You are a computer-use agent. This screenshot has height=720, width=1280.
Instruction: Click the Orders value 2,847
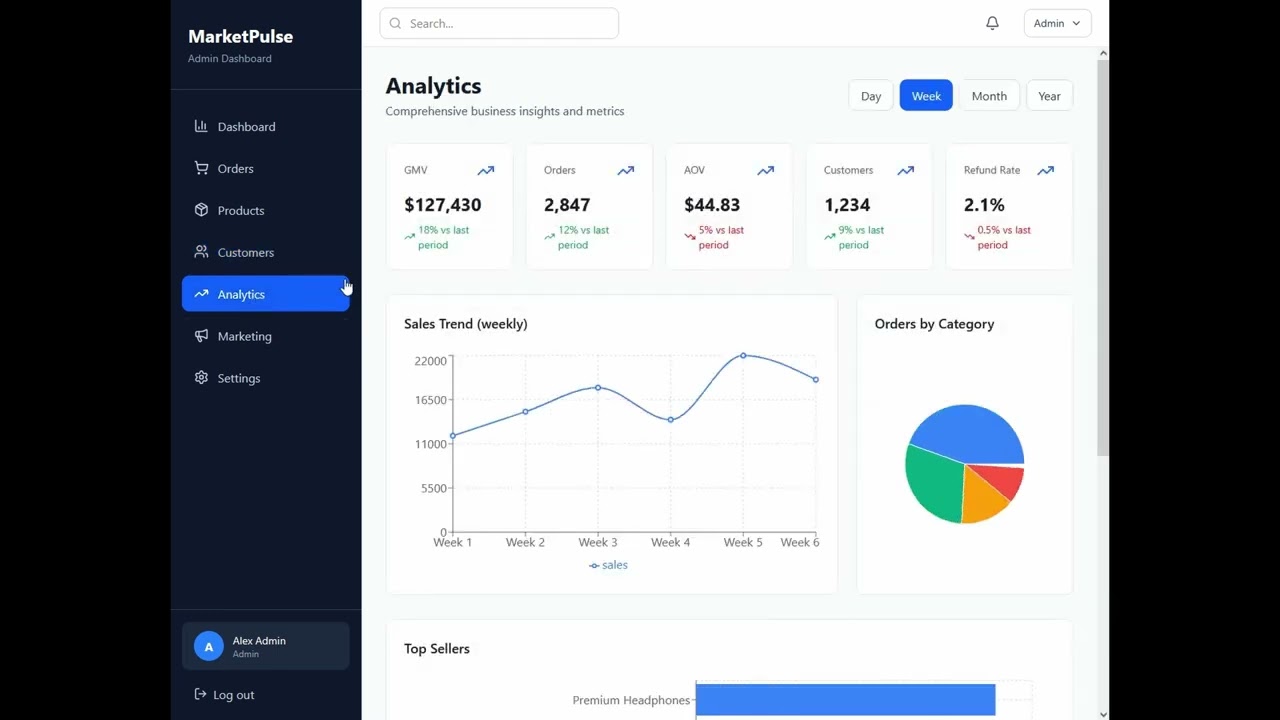[x=567, y=205]
